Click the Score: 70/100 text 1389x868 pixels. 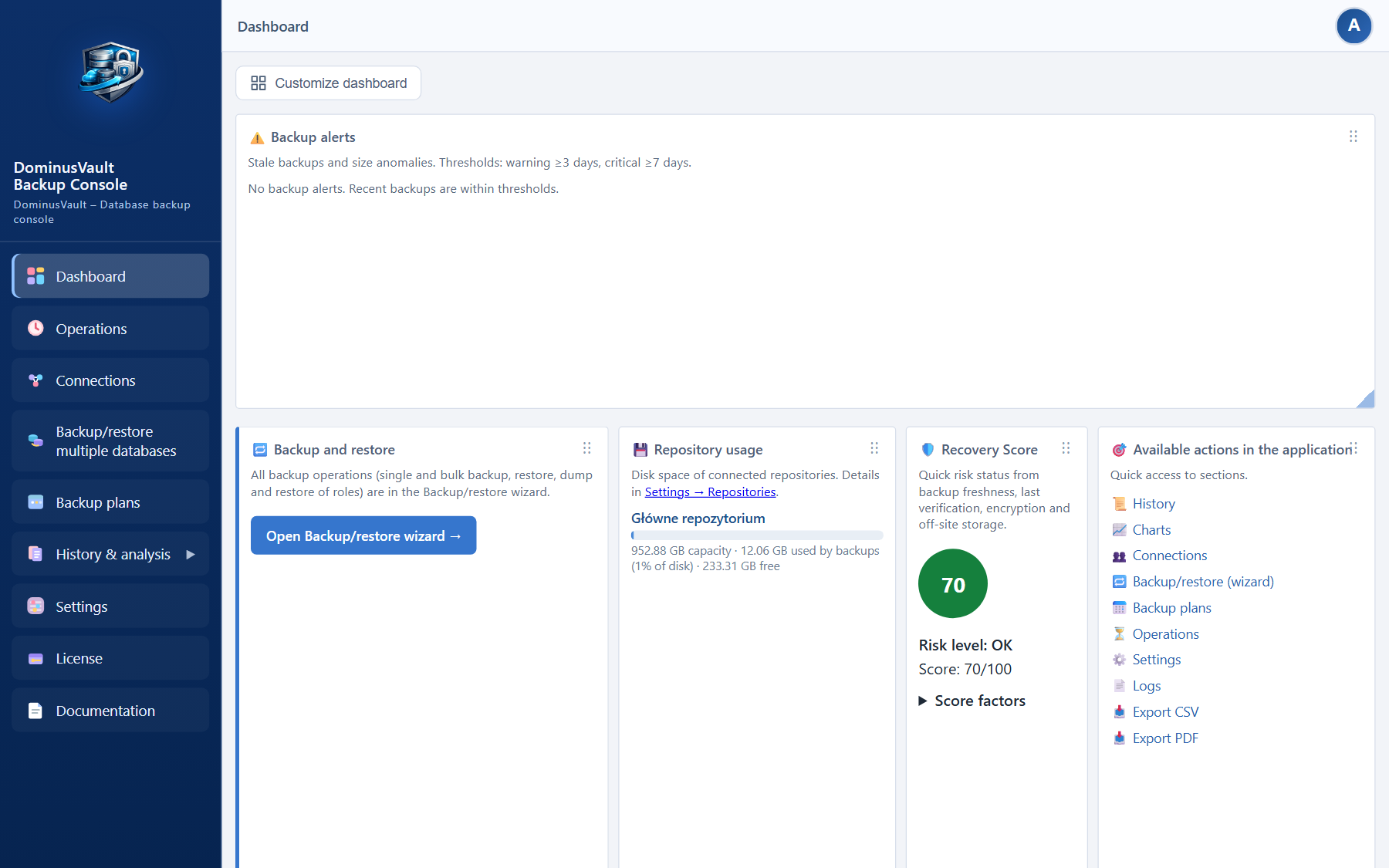click(965, 669)
